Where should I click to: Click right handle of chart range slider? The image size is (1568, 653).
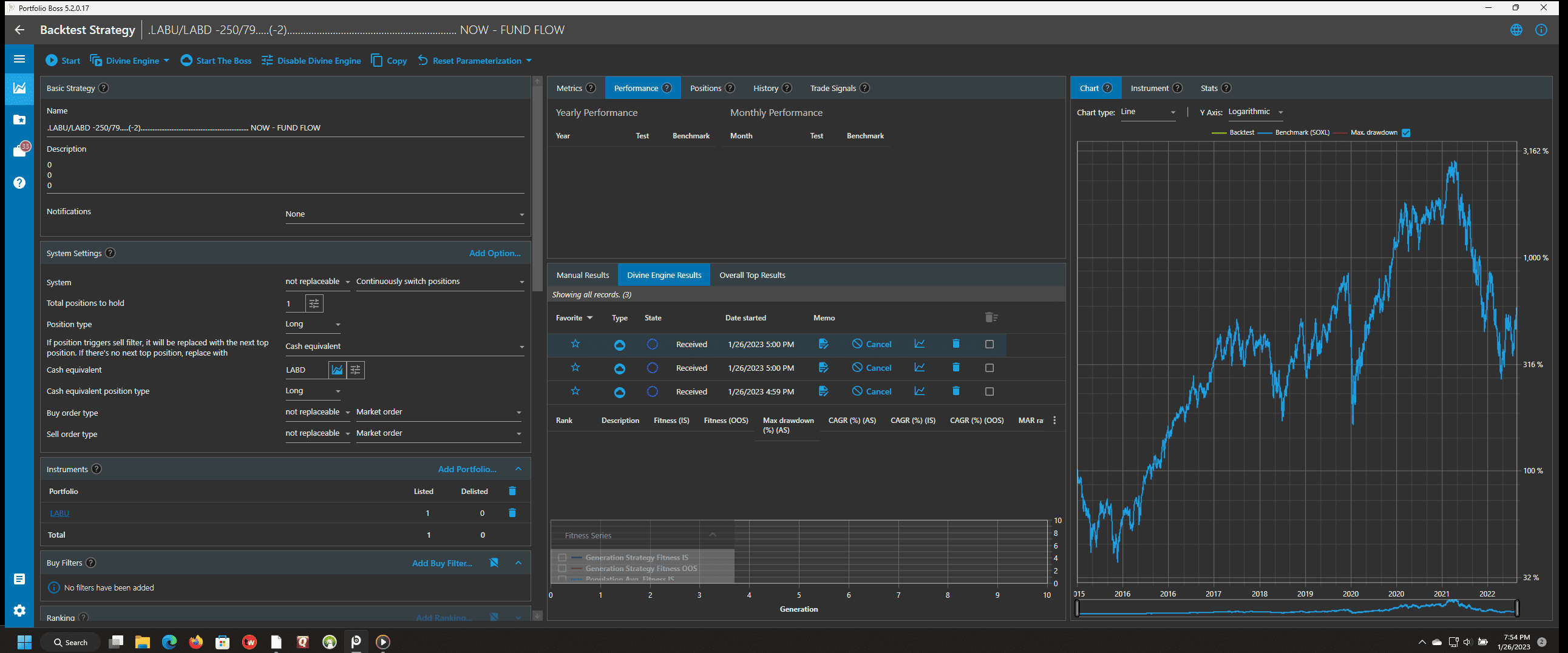point(1517,608)
